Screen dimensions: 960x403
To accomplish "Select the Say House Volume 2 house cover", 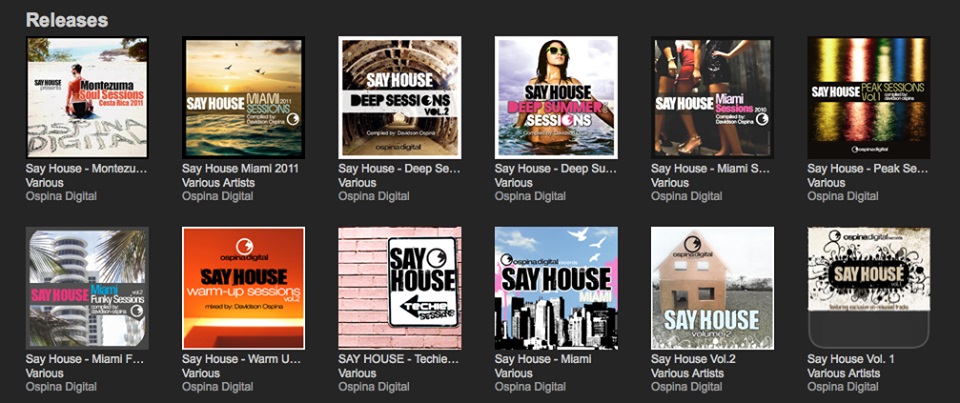I will click(712, 288).
